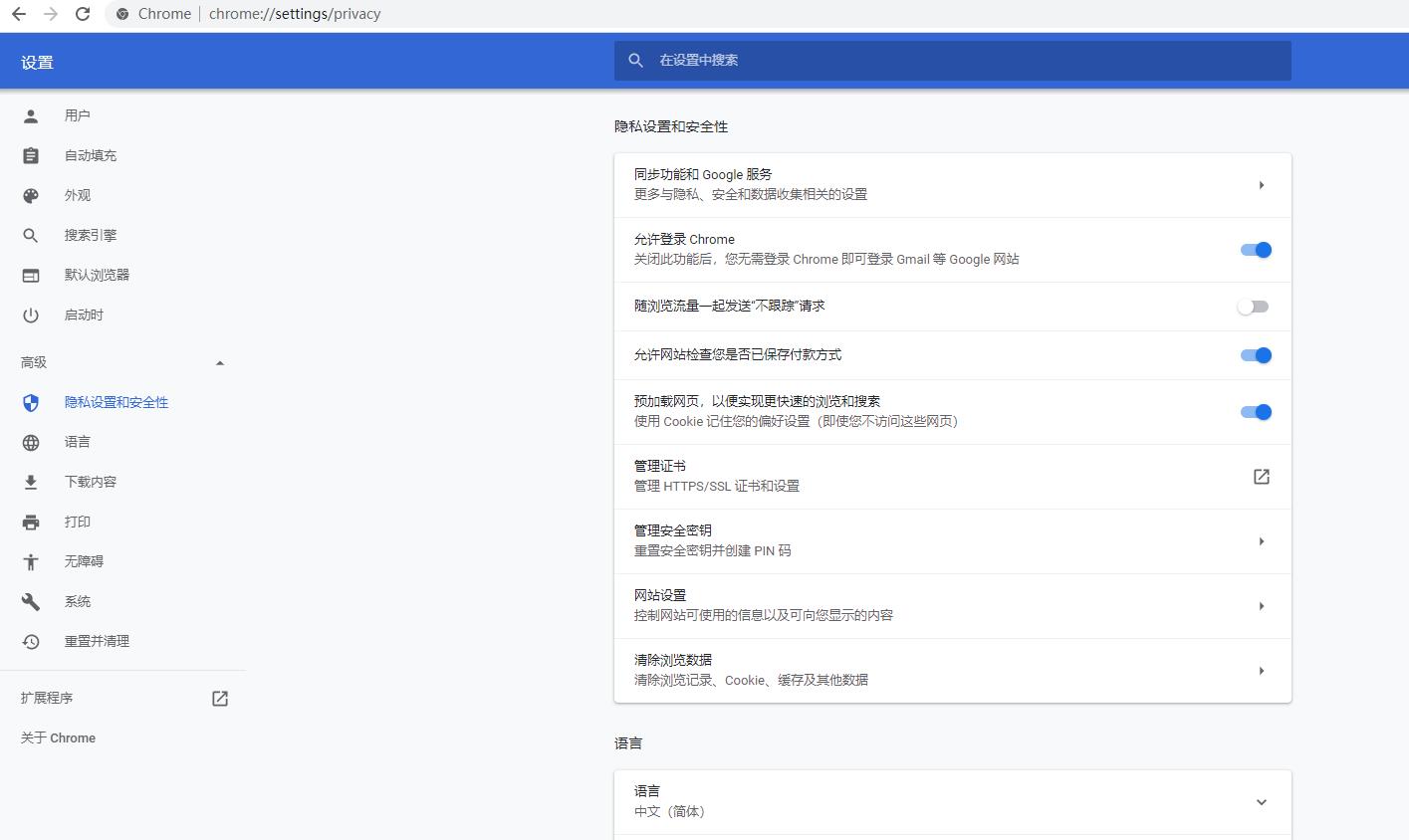Click the 重置并清理 history icon
Screen dimensions: 1409x840
click(x=31, y=641)
